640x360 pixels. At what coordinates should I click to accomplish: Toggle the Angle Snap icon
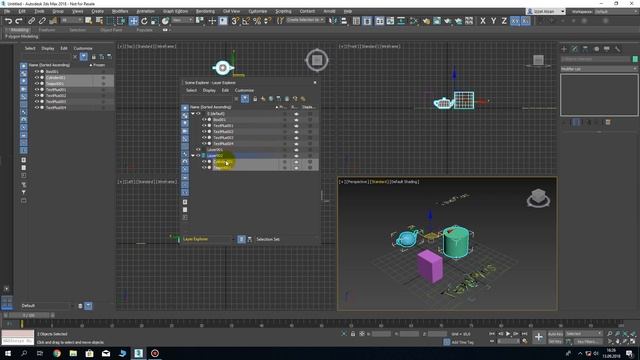click(246, 21)
